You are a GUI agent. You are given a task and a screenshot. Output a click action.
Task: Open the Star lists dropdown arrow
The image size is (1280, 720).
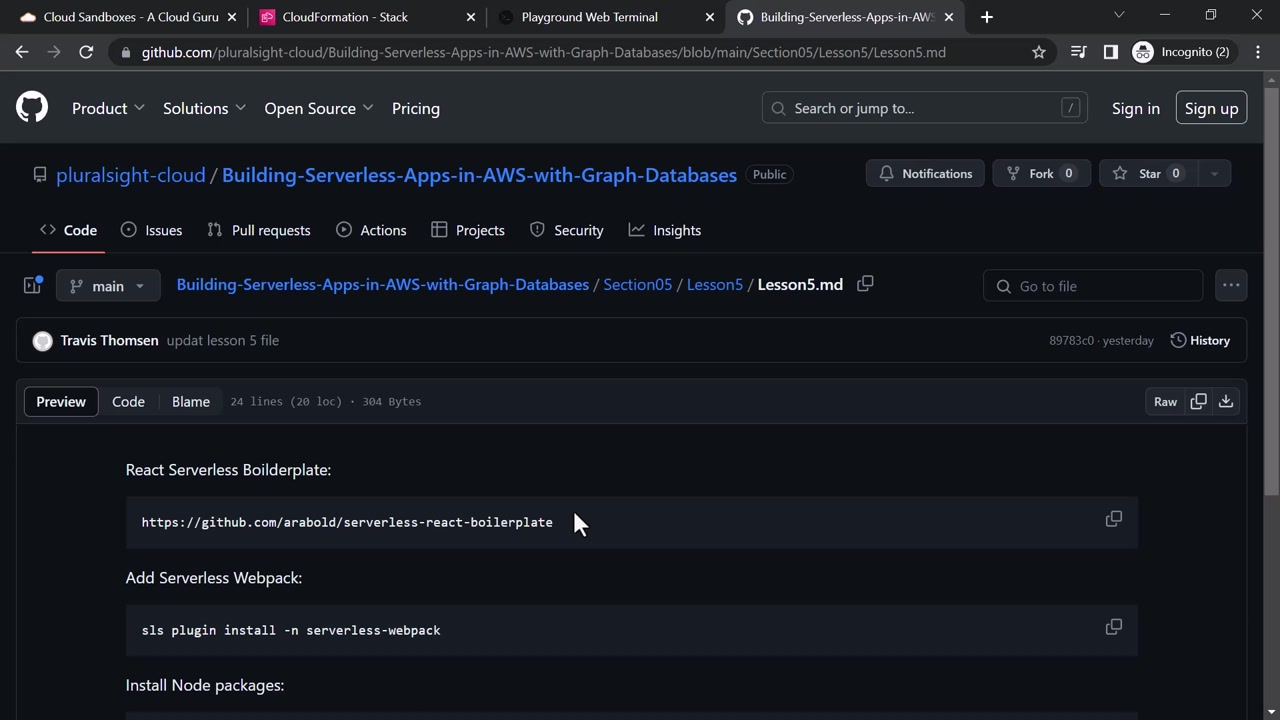coord(1214,174)
